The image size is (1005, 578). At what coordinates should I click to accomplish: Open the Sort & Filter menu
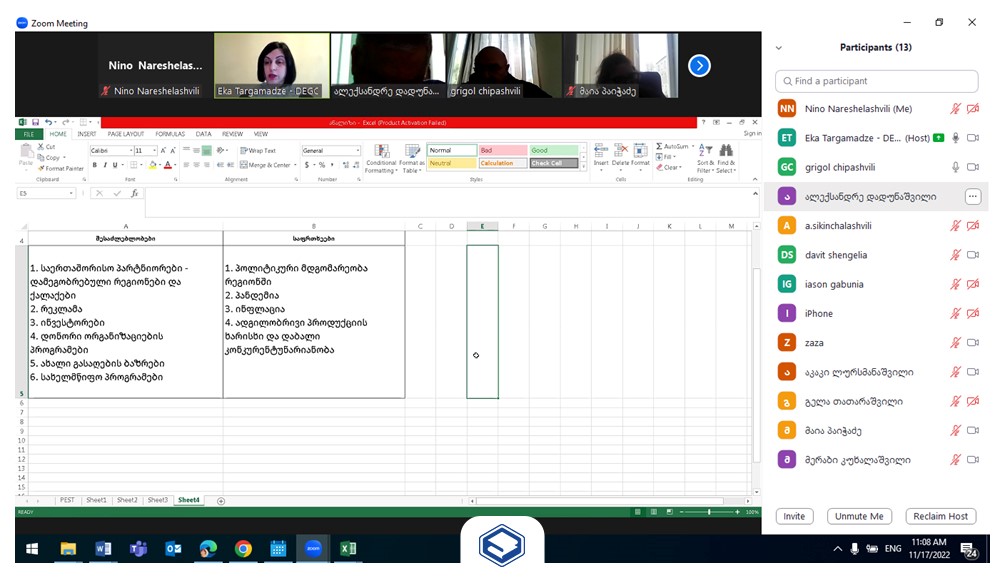[704, 158]
